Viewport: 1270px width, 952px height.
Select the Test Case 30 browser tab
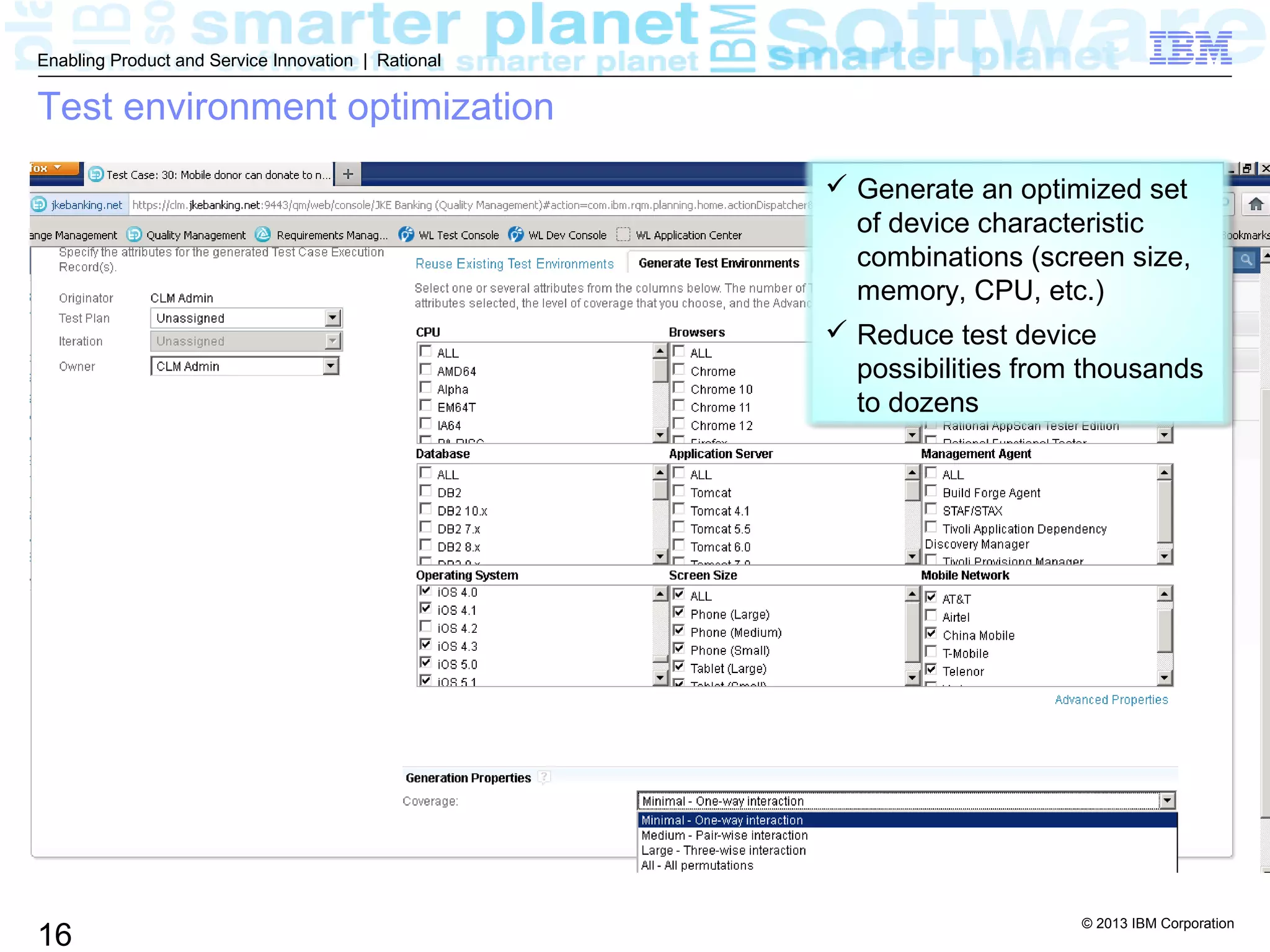point(210,174)
